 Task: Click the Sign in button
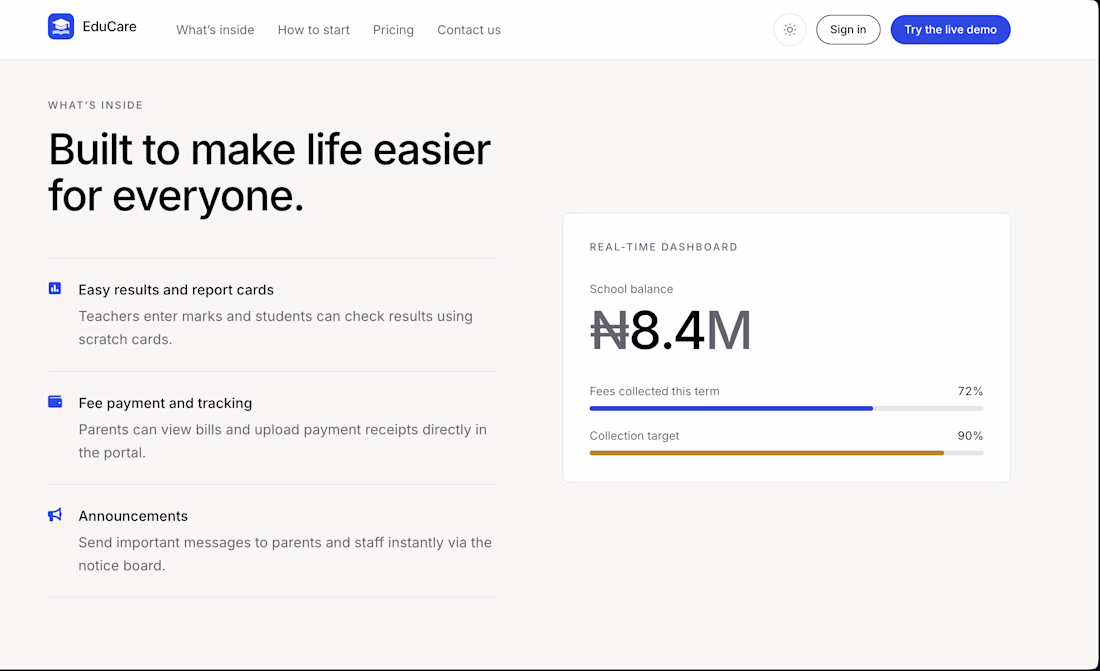click(847, 29)
